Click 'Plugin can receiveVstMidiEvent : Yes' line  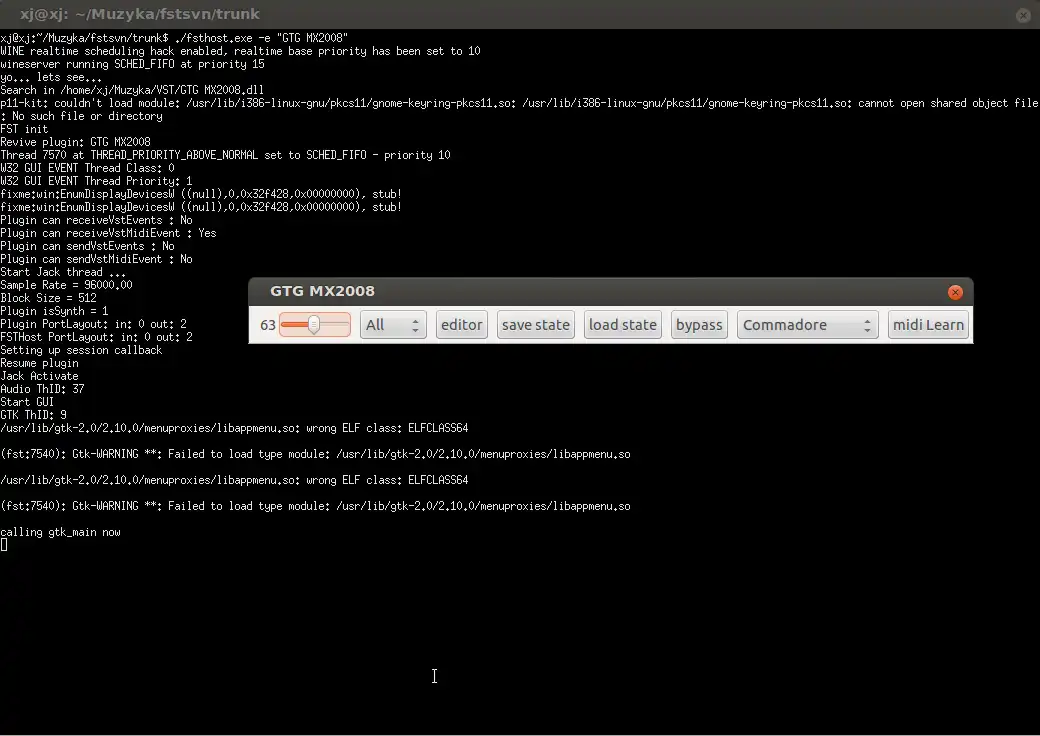tap(108, 233)
